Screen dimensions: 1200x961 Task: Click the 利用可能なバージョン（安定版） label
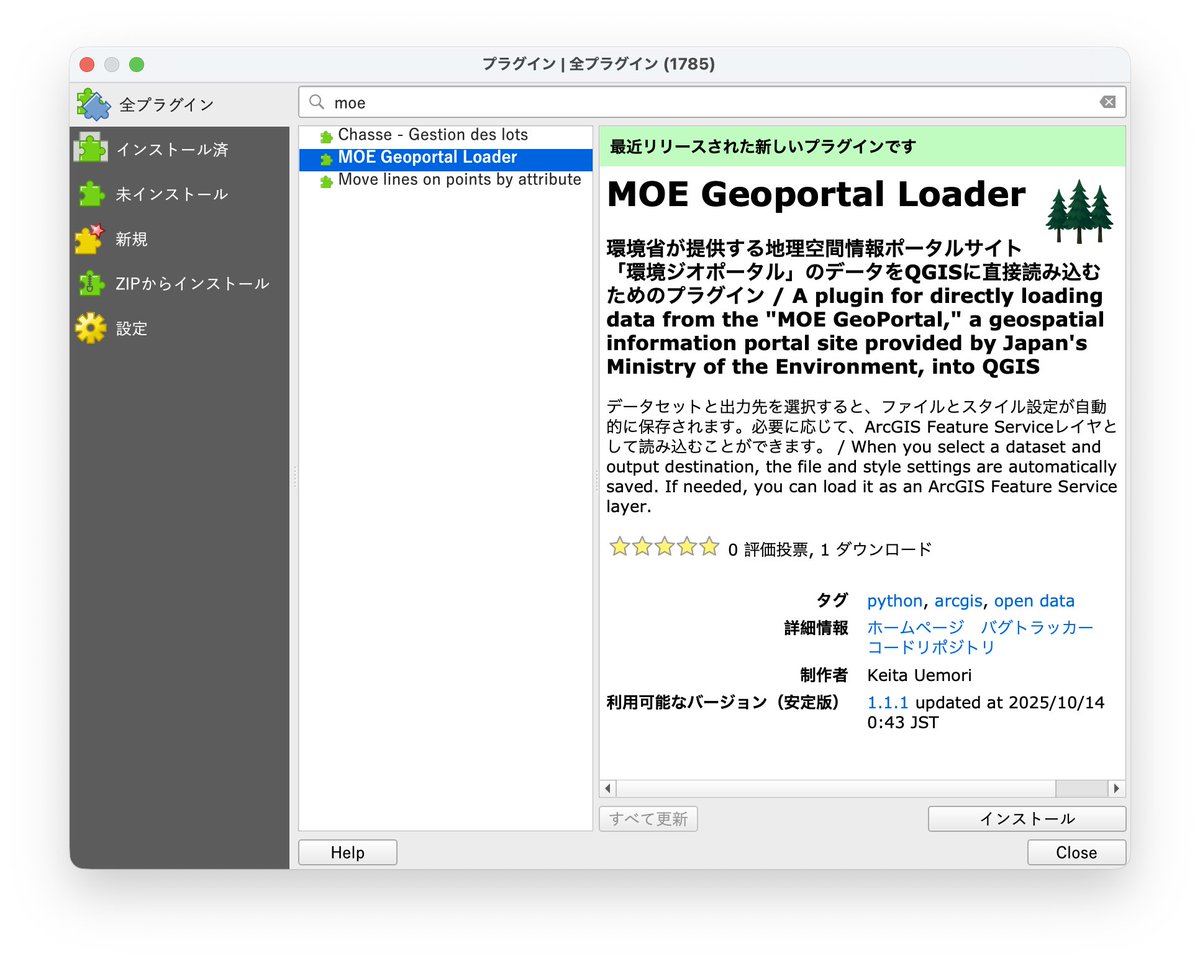727,702
